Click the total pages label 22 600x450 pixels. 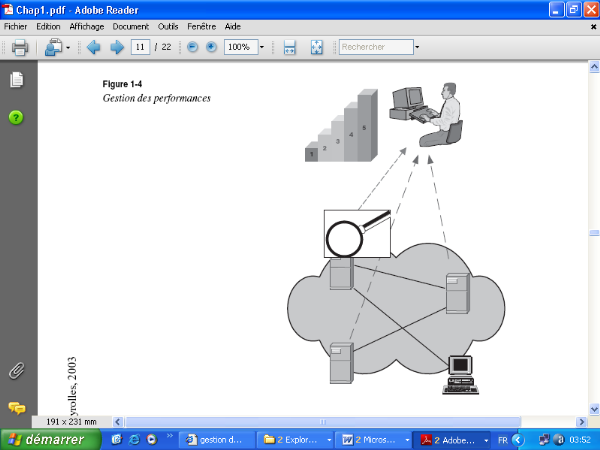pyautogui.click(x=166, y=47)
